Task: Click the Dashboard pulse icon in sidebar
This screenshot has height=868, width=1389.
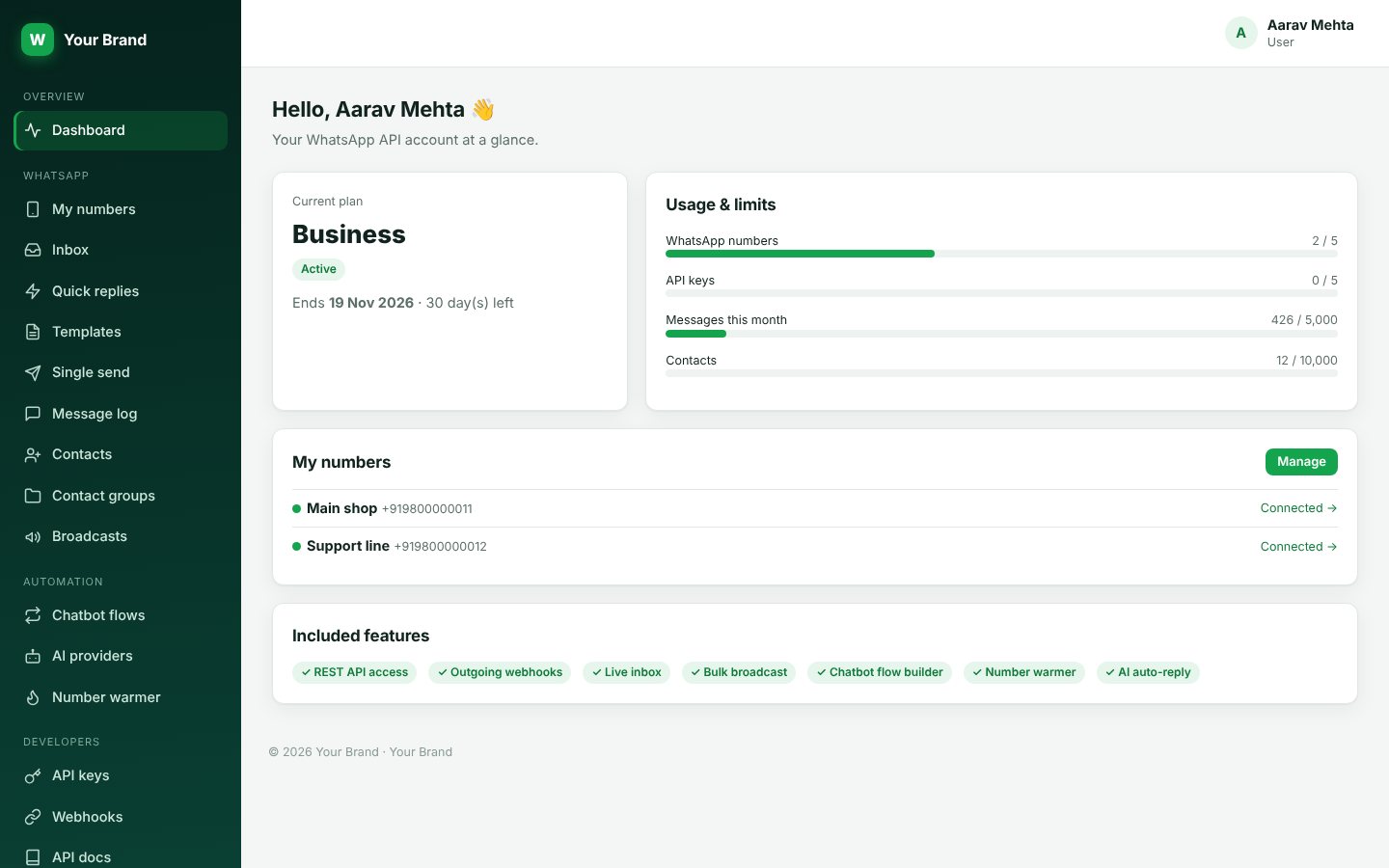Action: pos(33,130)
